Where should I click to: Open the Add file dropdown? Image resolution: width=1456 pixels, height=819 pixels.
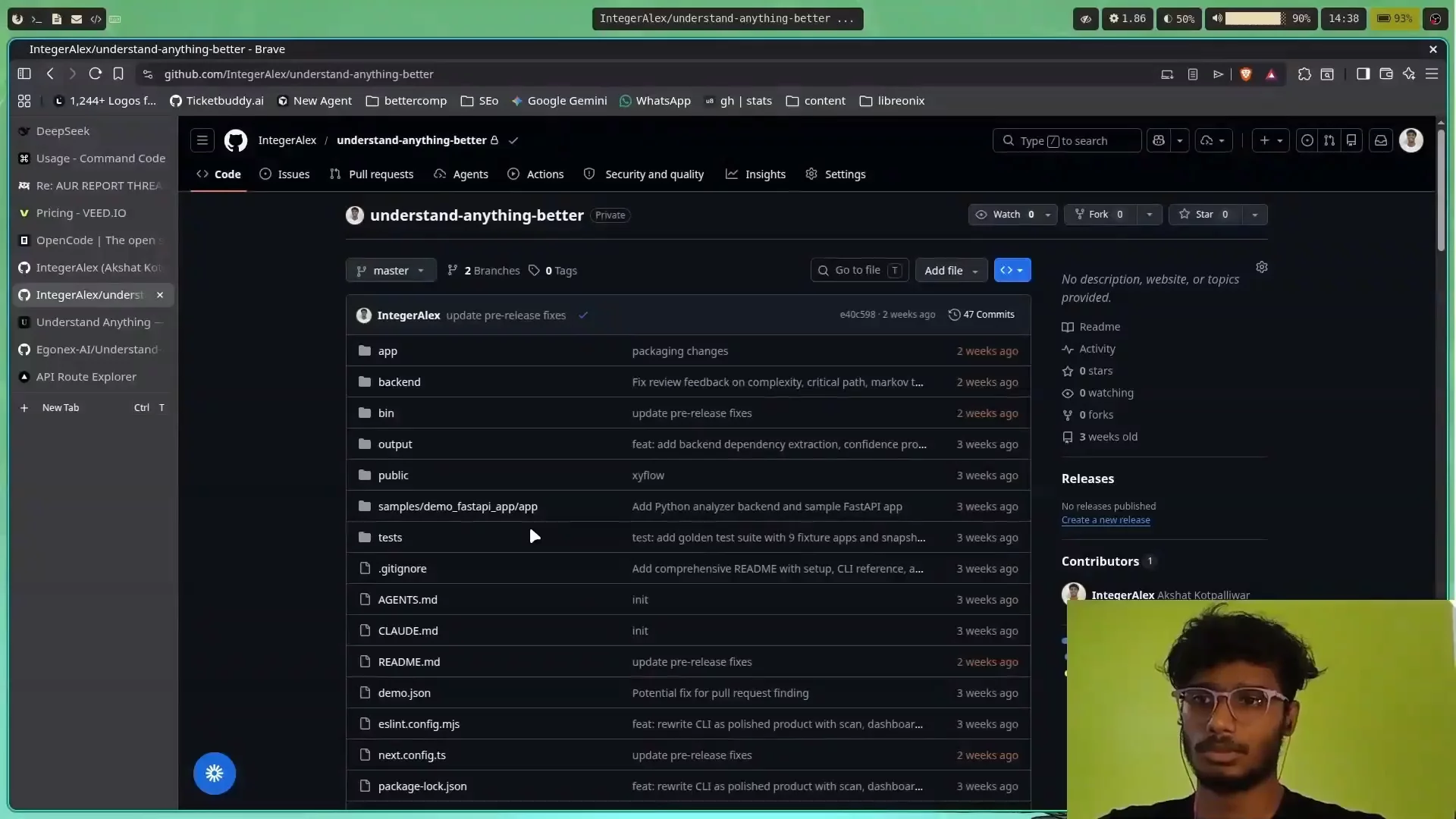point(952,271)
